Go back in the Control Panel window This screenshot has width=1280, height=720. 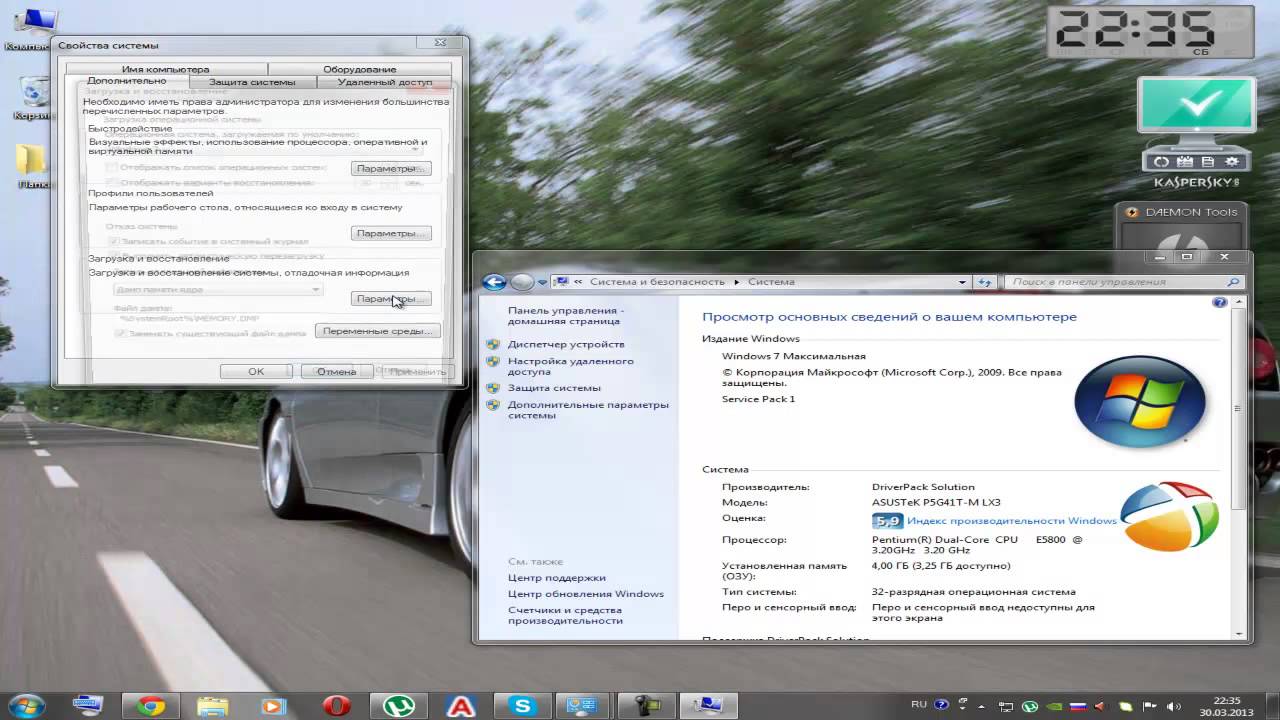point(494,282)
